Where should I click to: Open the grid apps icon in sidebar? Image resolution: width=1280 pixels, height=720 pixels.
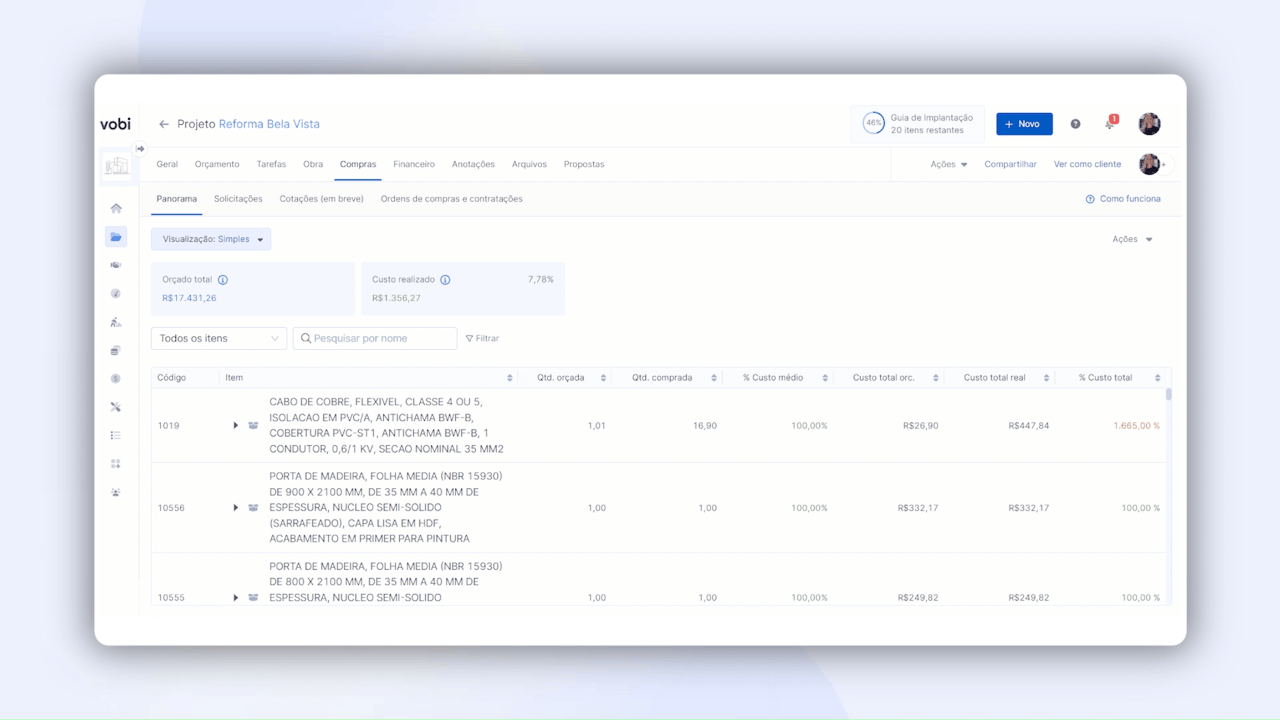pyautogui.click(x=116, y=464)
